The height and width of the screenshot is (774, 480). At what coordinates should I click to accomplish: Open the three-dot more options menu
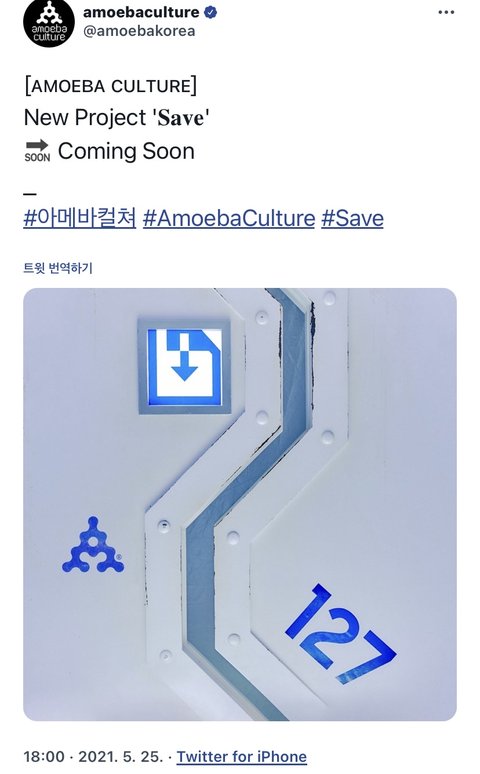point(446,12)
